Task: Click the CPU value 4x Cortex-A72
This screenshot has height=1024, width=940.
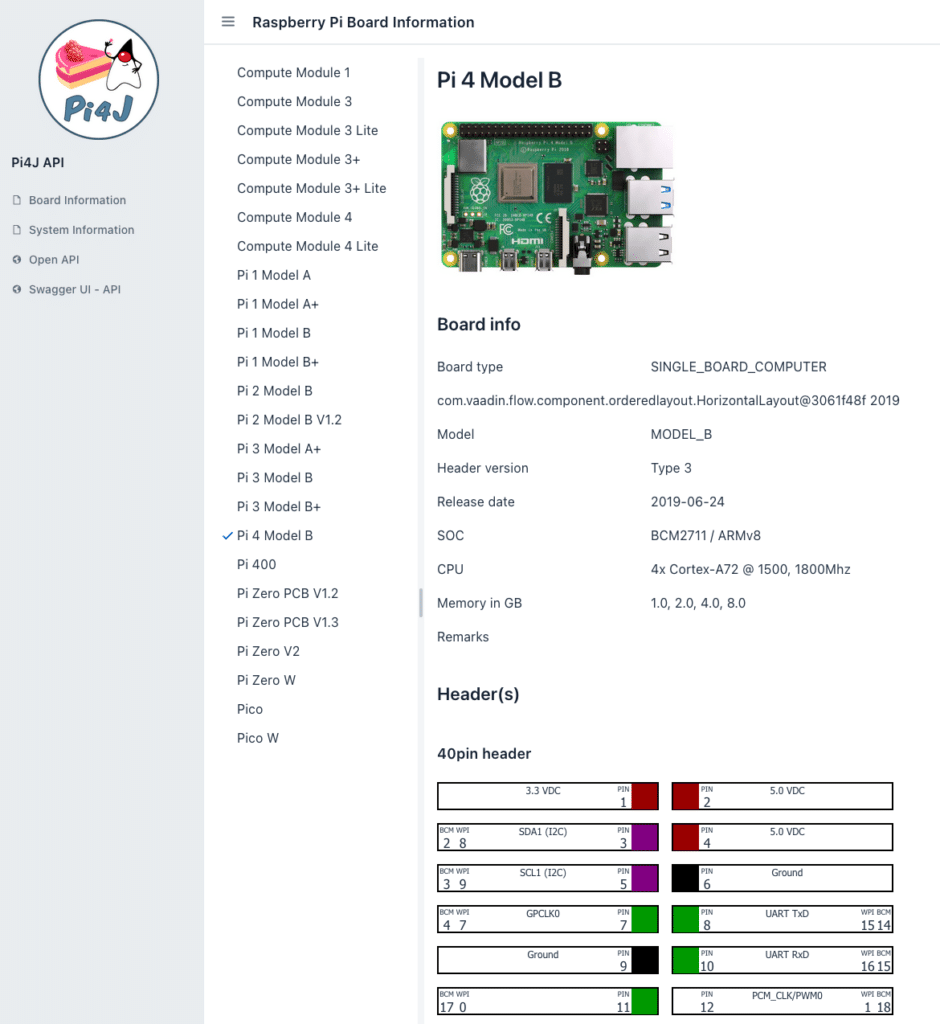Action: point(751,569)
